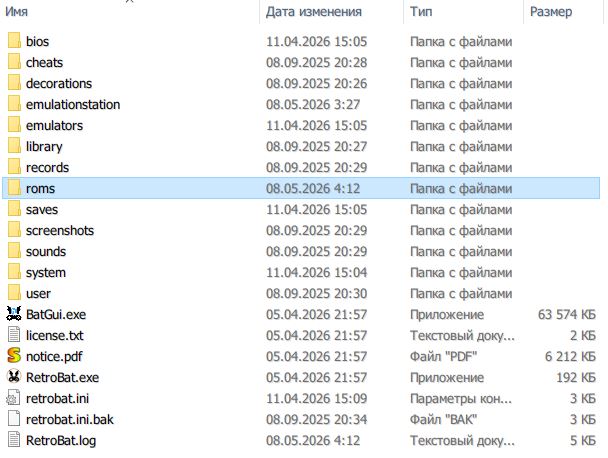
Task: Click the retrobat.ini gear file icon
Action: (14, 398)
